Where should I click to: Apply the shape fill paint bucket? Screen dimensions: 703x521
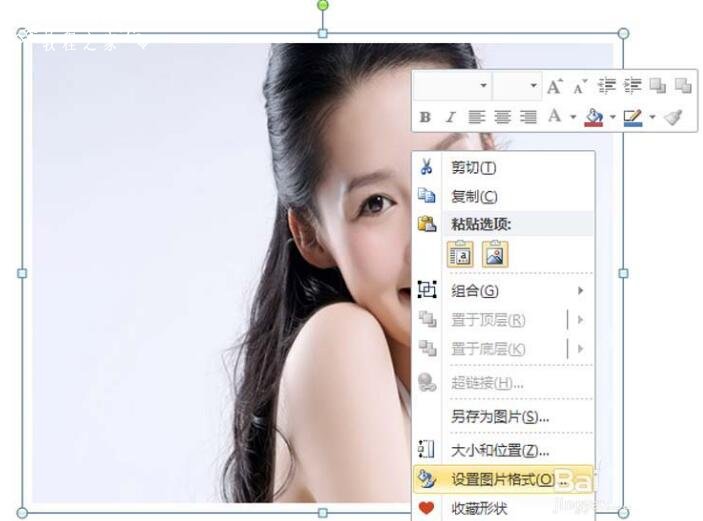[x=593, y=117]
